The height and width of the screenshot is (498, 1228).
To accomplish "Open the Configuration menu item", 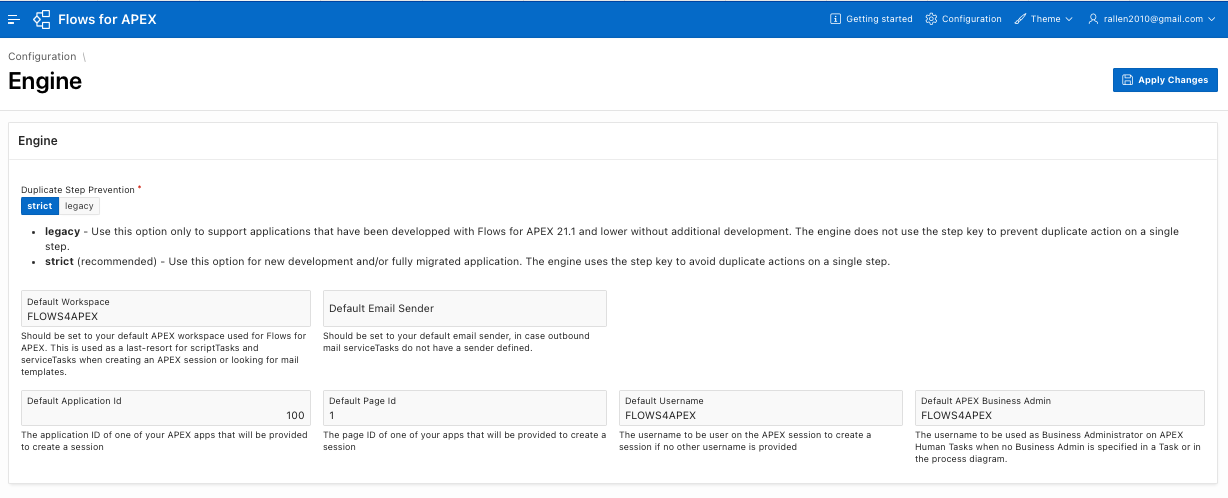I will (x=963, y=19).
